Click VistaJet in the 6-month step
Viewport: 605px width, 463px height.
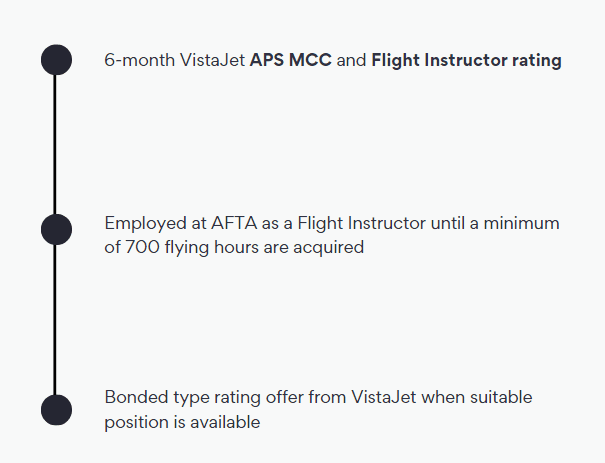212,60
